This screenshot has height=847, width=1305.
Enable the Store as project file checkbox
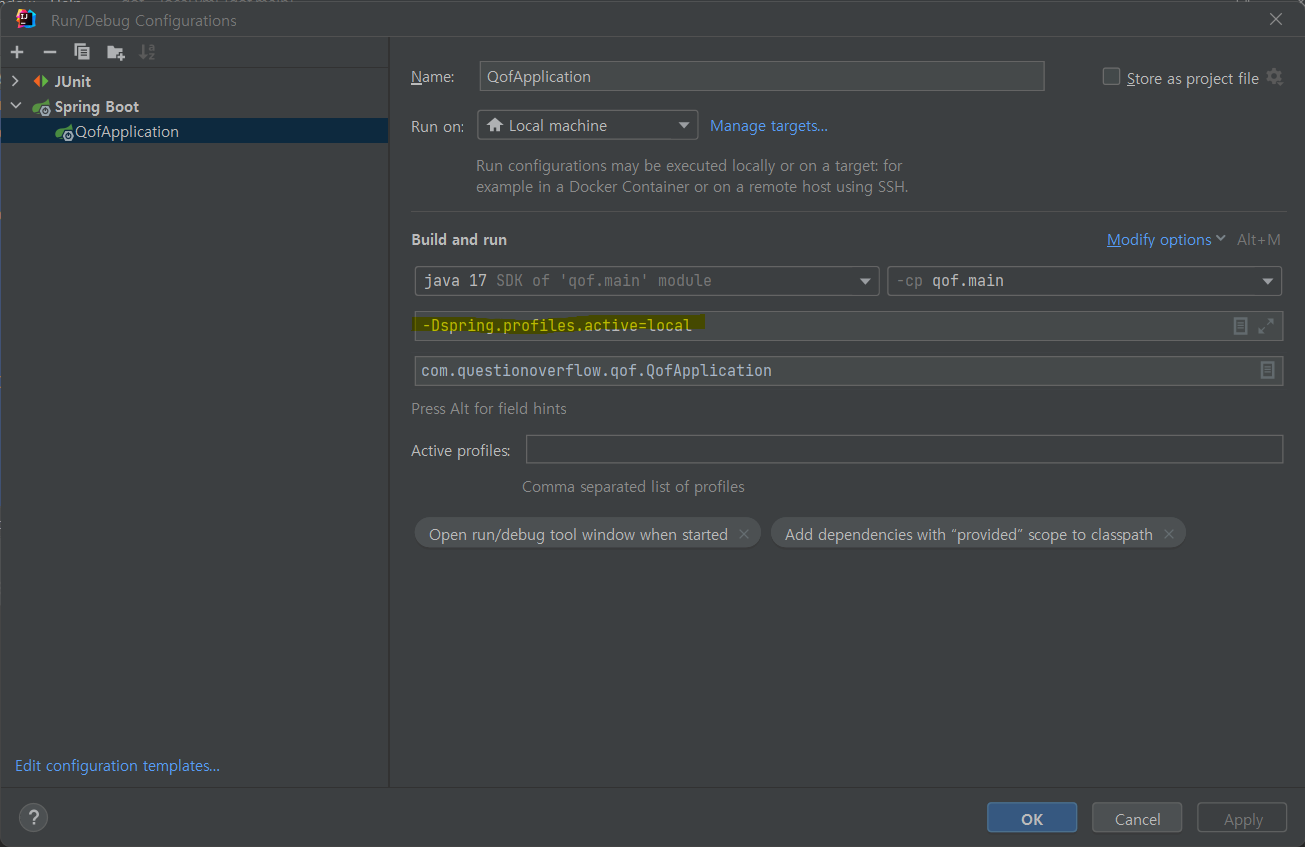click(1111, 77)
